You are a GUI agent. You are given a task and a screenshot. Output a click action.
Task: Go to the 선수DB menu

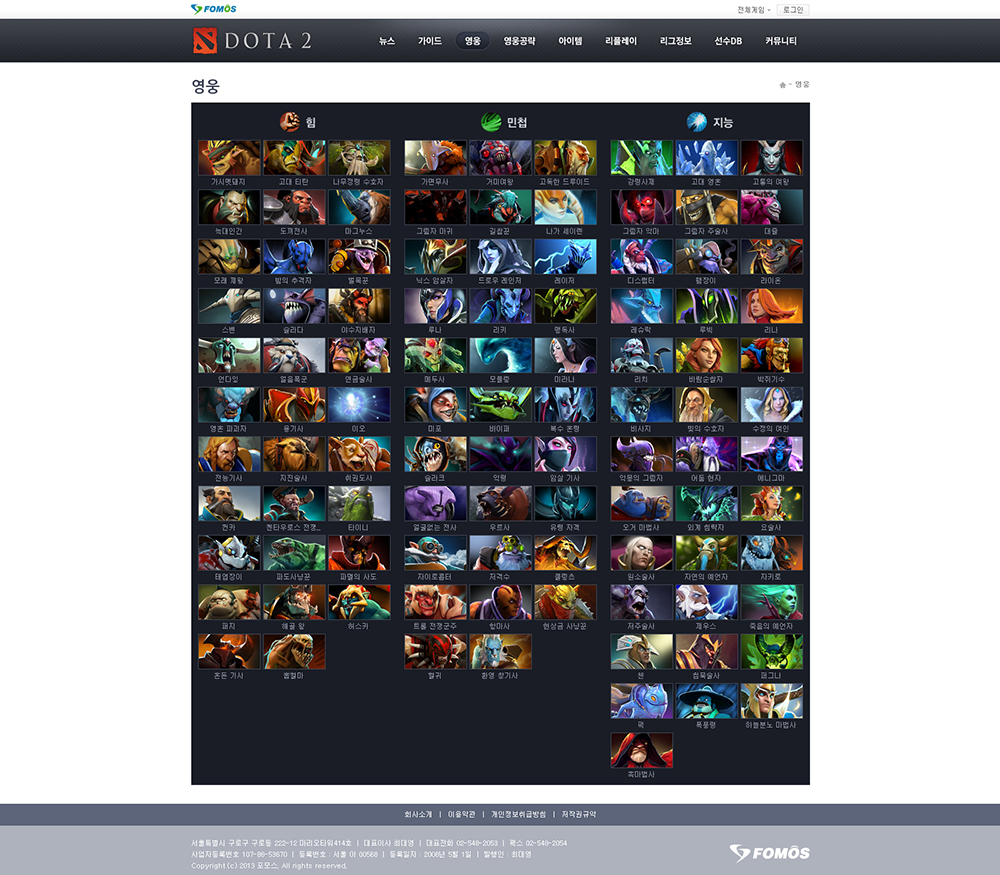728,41
